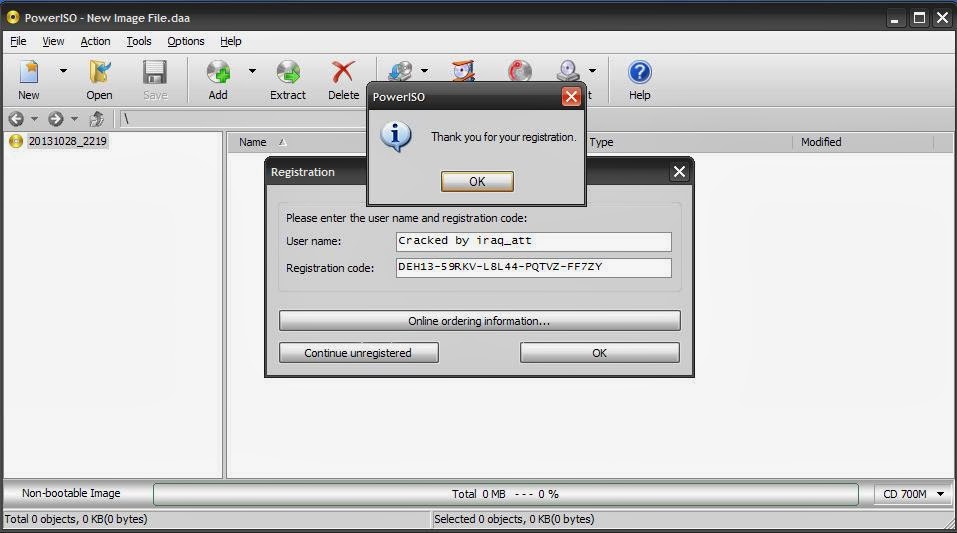Close the PowerISO message box
This screenshot has height=533, width=957.
coord(571,96)
